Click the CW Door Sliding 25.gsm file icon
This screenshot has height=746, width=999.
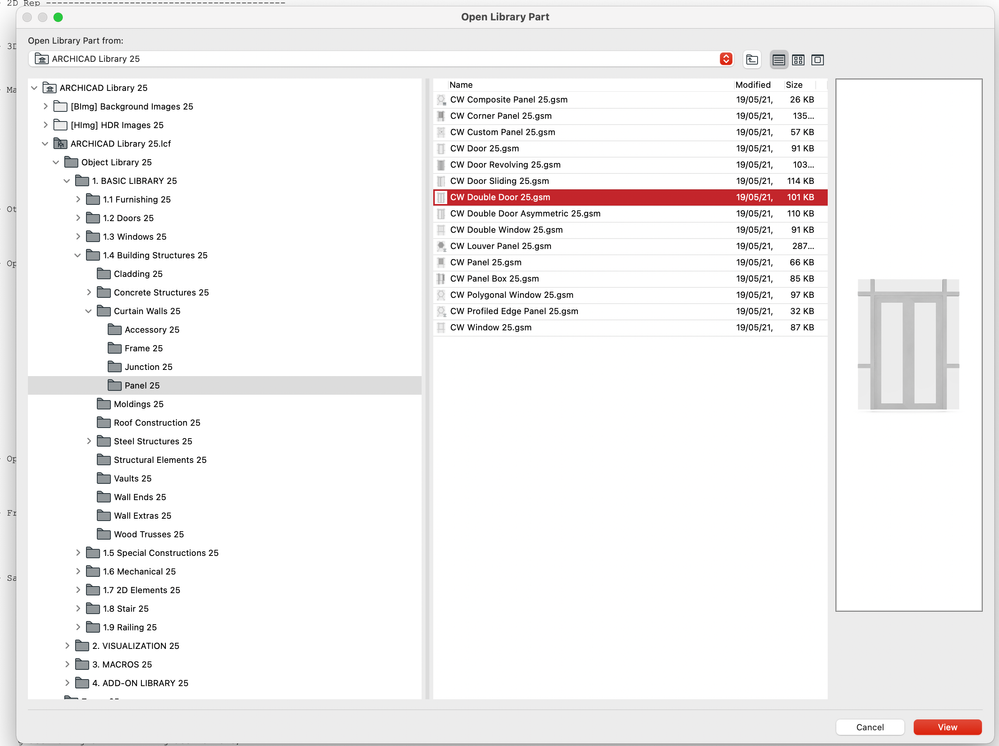441,181
